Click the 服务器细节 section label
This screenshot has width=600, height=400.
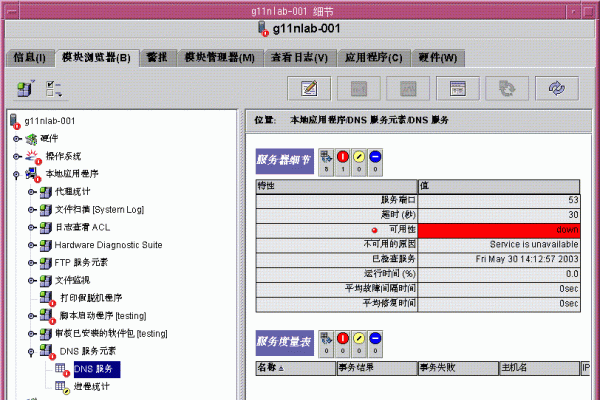(285, 161)
